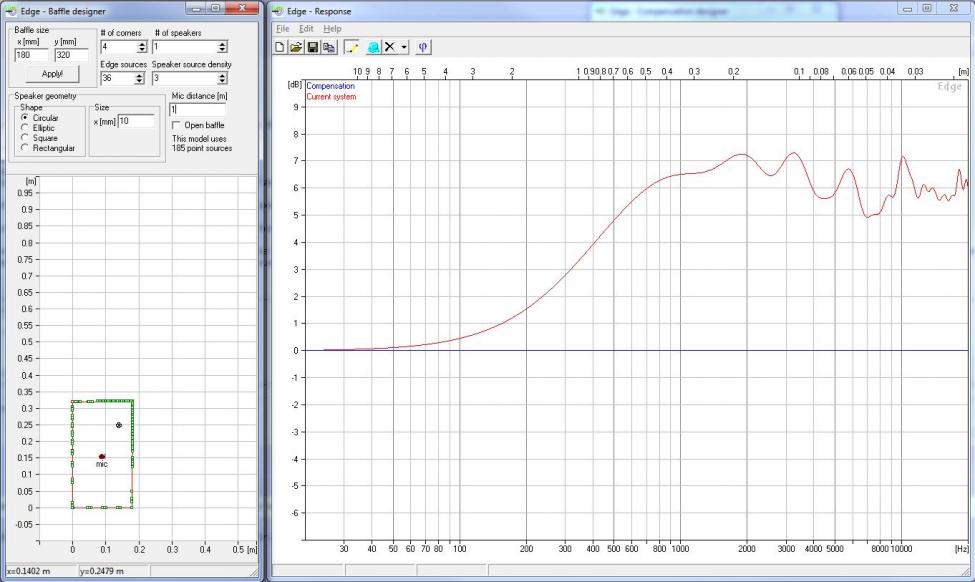Image resolution: width=975 pixels, height=582 pixels.
Task: Open the Help menu
Action: [331, 29]
